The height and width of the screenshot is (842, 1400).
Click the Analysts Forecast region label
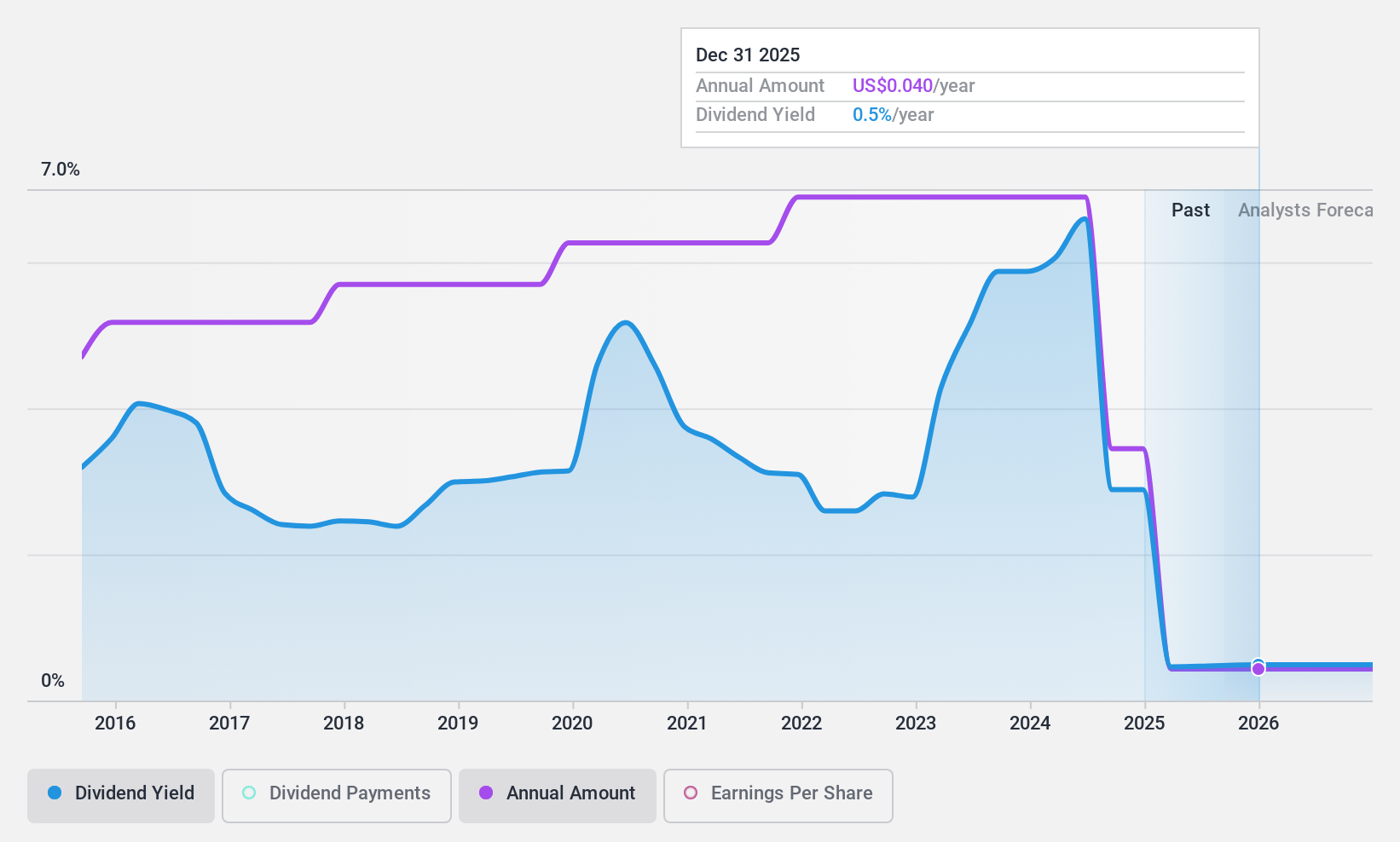(1305, 210)
